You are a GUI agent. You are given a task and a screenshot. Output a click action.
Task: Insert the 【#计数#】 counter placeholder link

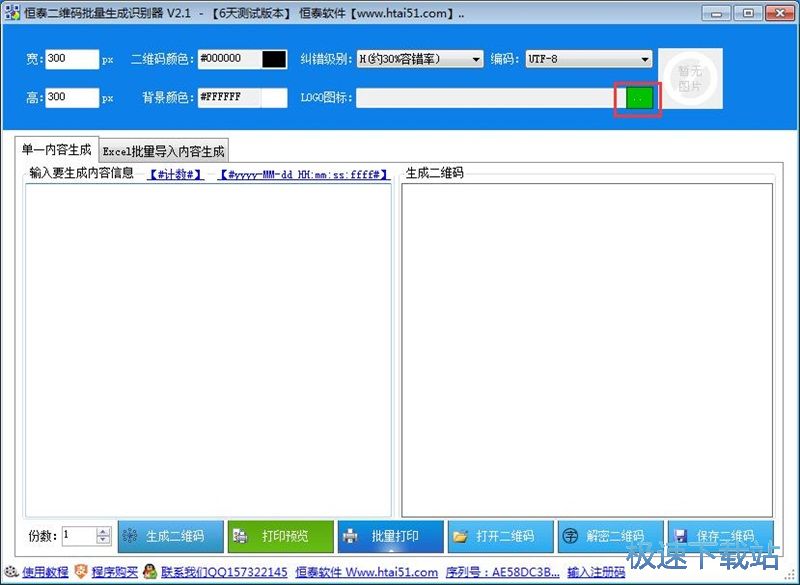176,174
